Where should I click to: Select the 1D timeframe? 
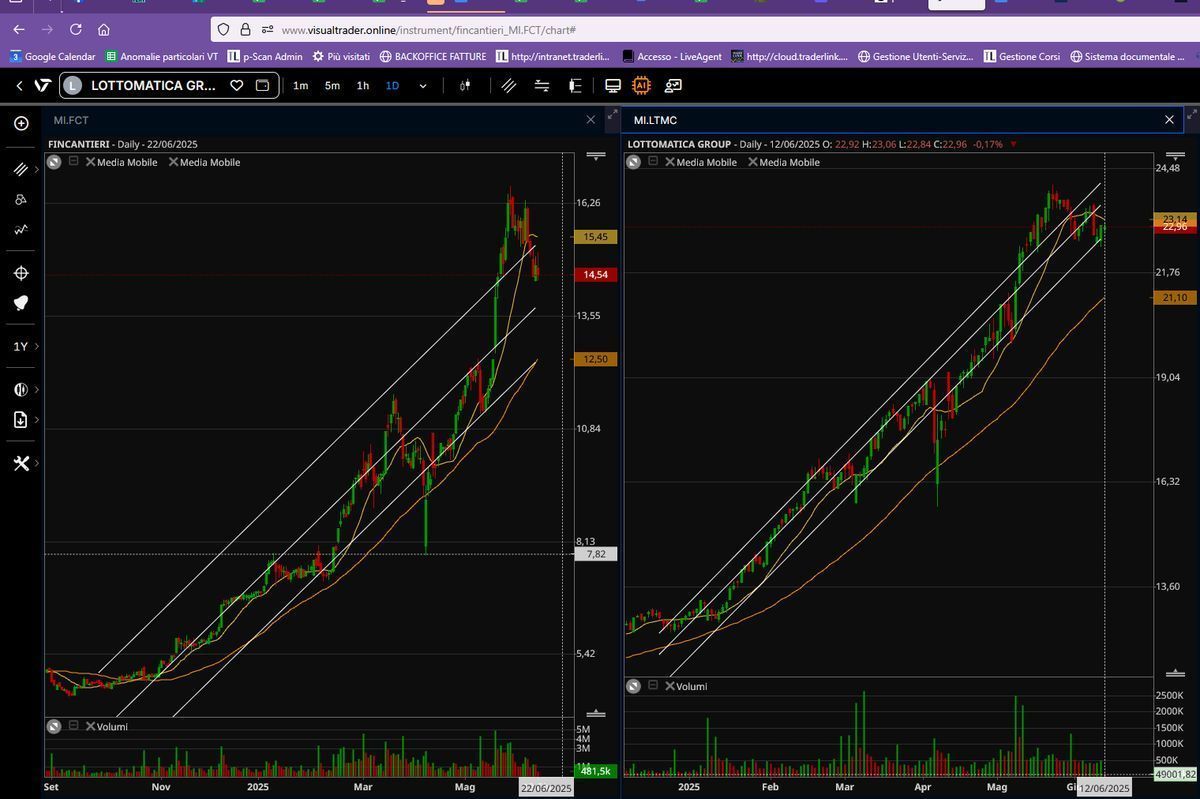click(393, 86)
